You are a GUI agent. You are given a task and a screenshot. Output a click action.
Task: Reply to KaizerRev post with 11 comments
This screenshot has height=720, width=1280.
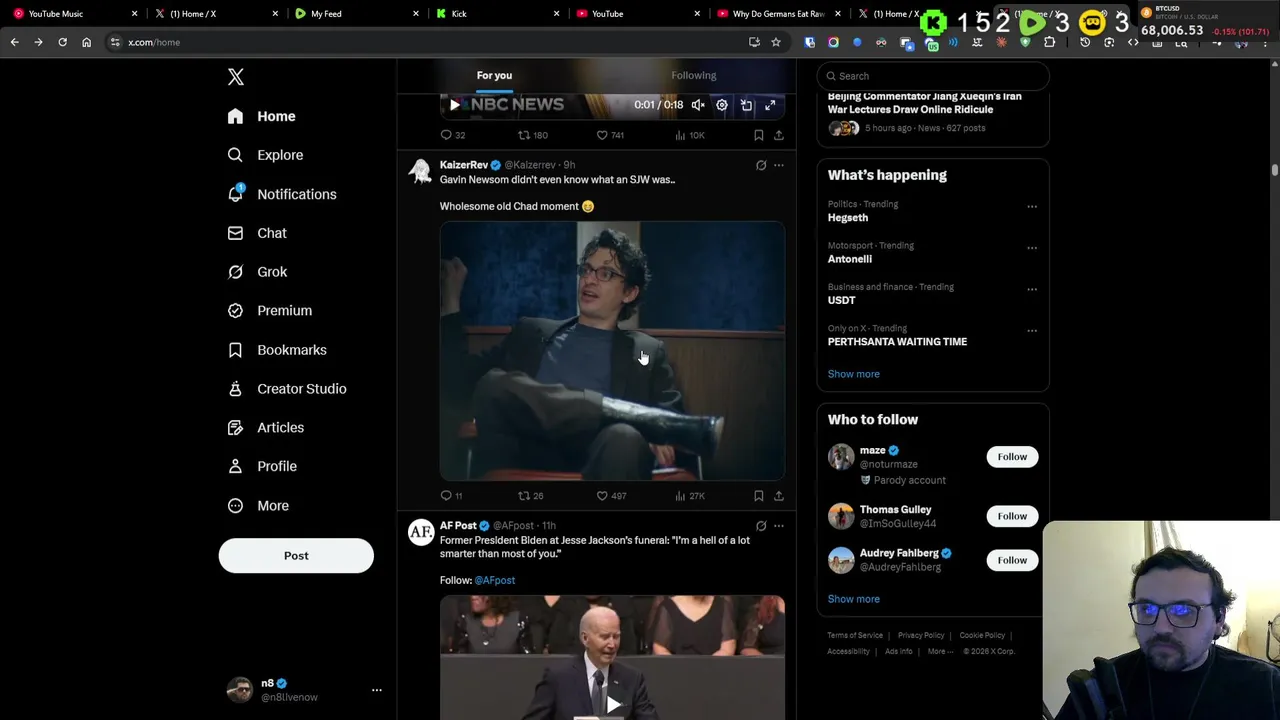pos(451,496)
